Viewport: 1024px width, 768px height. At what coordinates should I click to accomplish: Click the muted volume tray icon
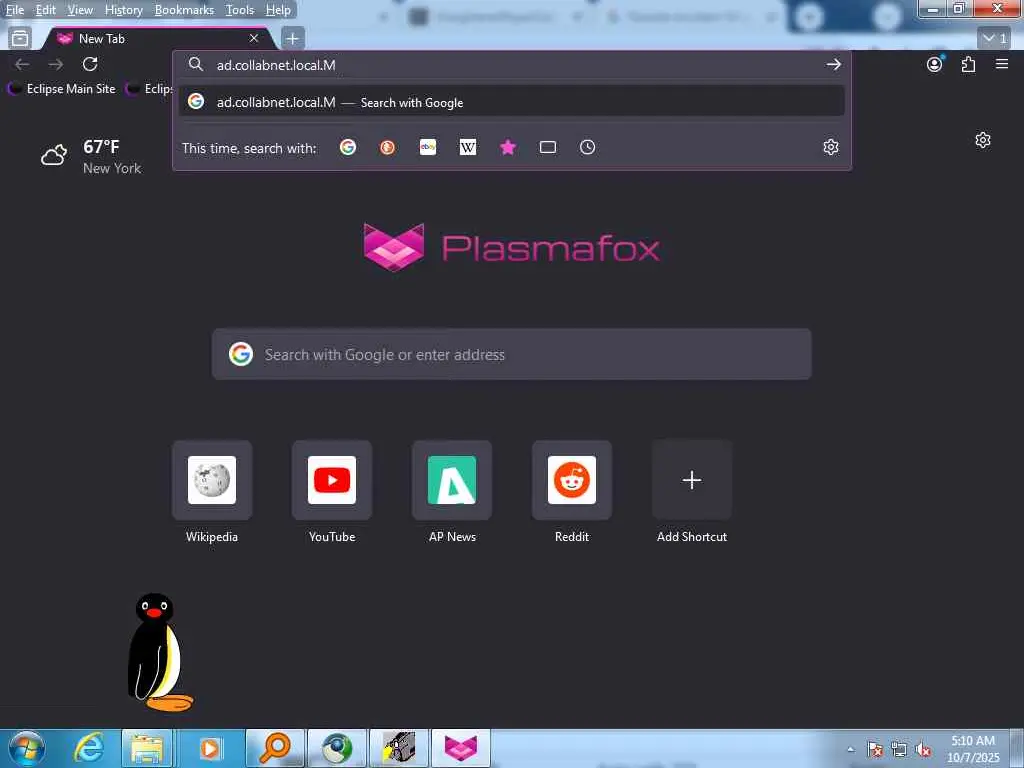(x=923, y=750)
